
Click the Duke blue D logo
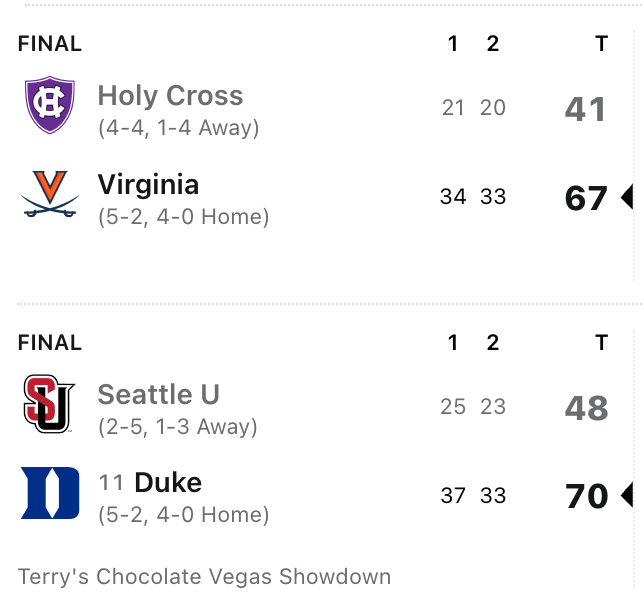pyautogui.click(x=49, y=493)
